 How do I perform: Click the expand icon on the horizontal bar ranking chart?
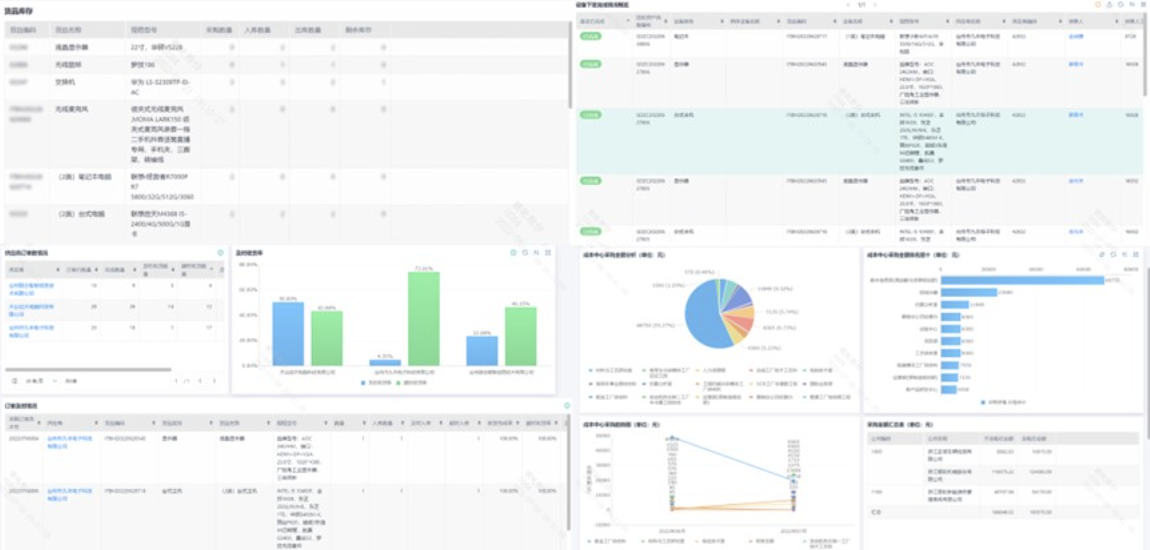pyautogui.click(x=1136, y=254)
